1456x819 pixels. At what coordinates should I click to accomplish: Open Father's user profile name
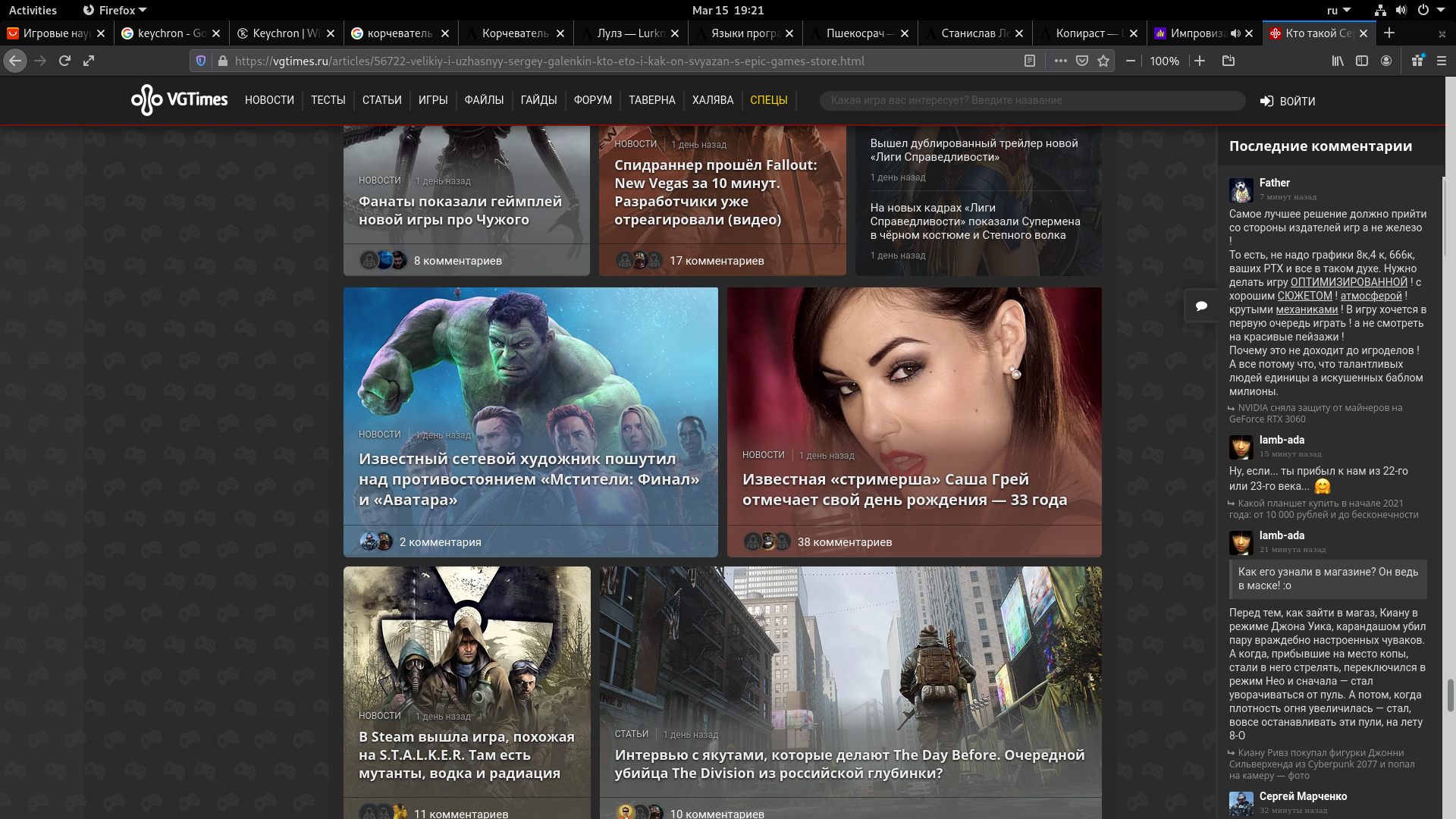click(1274, 183)
